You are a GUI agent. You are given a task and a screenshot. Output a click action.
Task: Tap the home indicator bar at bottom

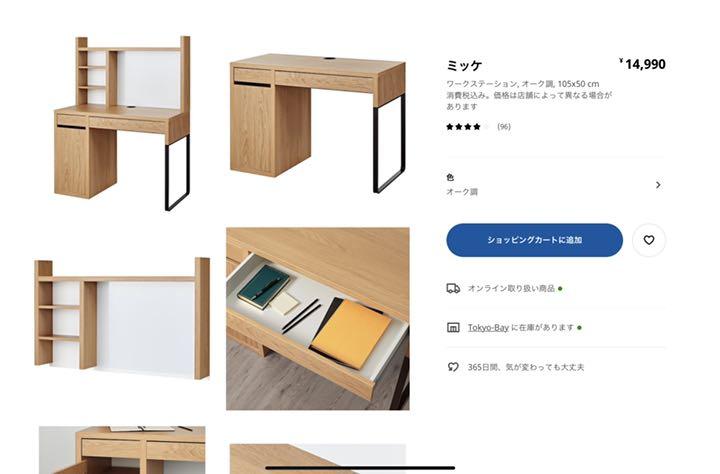pyautogui.click(x=360, y=468)
